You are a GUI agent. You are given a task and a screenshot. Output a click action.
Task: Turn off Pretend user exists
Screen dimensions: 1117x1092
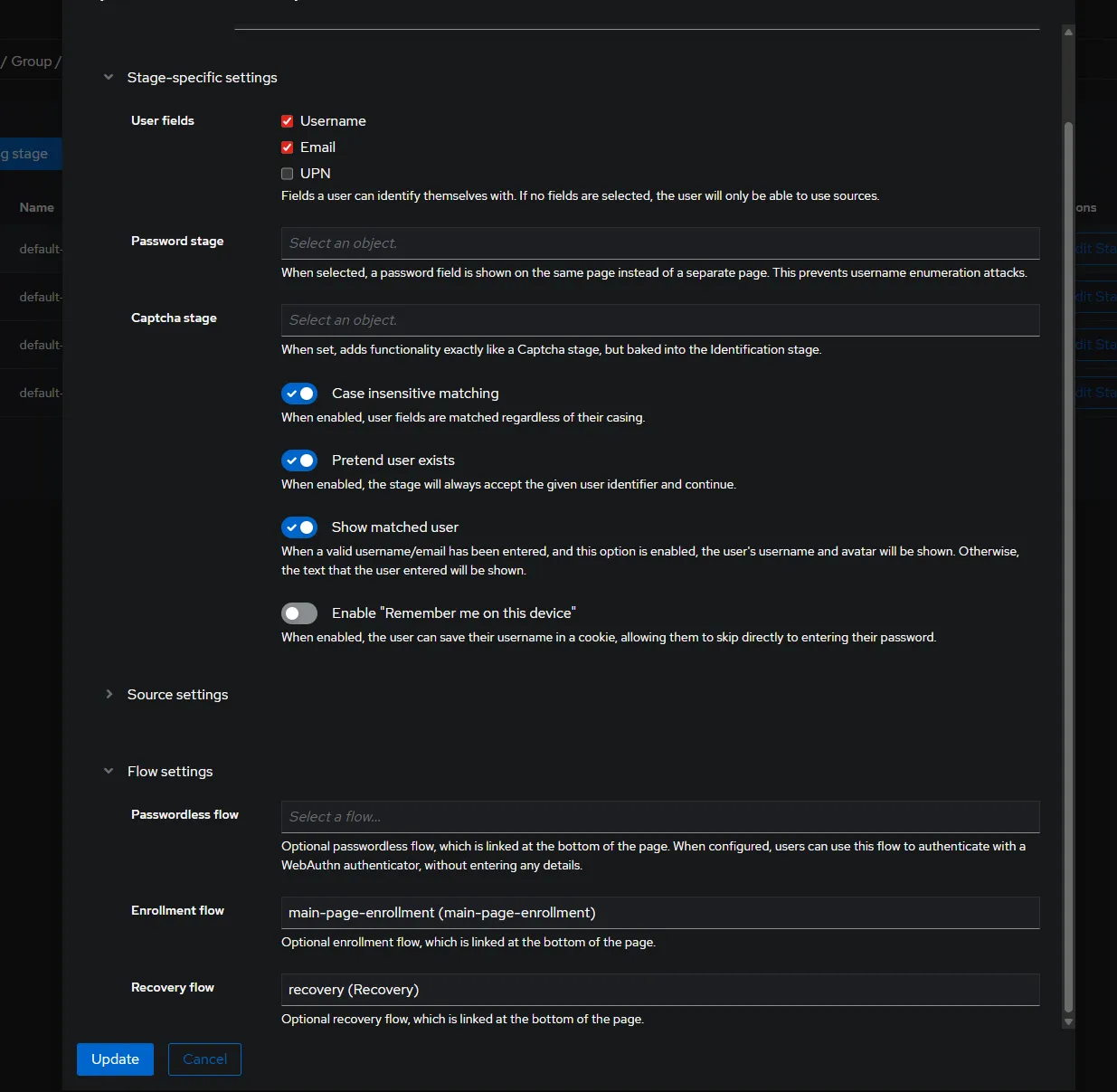coord(299,461)
